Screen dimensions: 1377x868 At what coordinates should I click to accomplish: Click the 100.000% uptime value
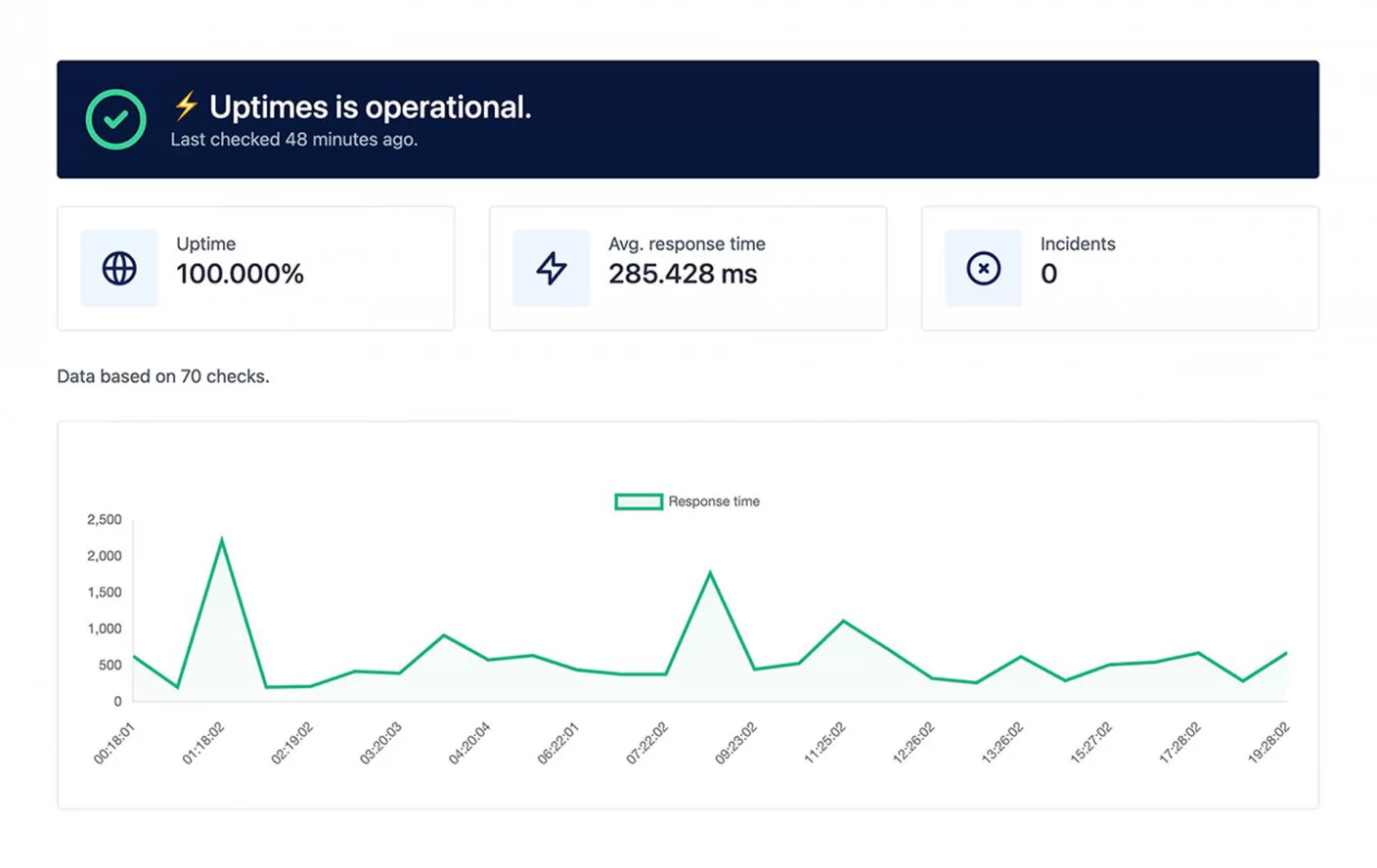240,274
